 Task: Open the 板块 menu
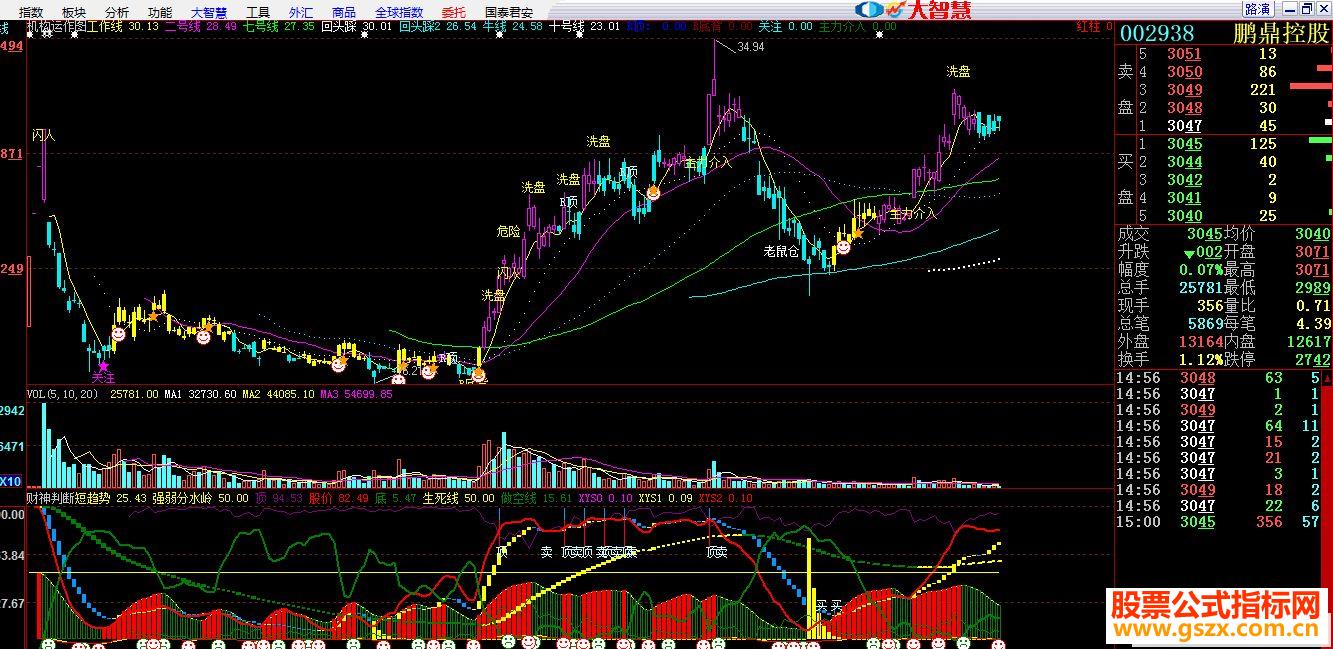[x=74, y=12]
